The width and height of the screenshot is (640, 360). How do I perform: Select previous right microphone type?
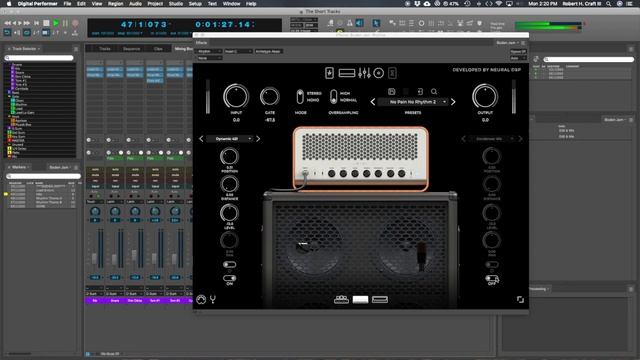coord(463,139)
